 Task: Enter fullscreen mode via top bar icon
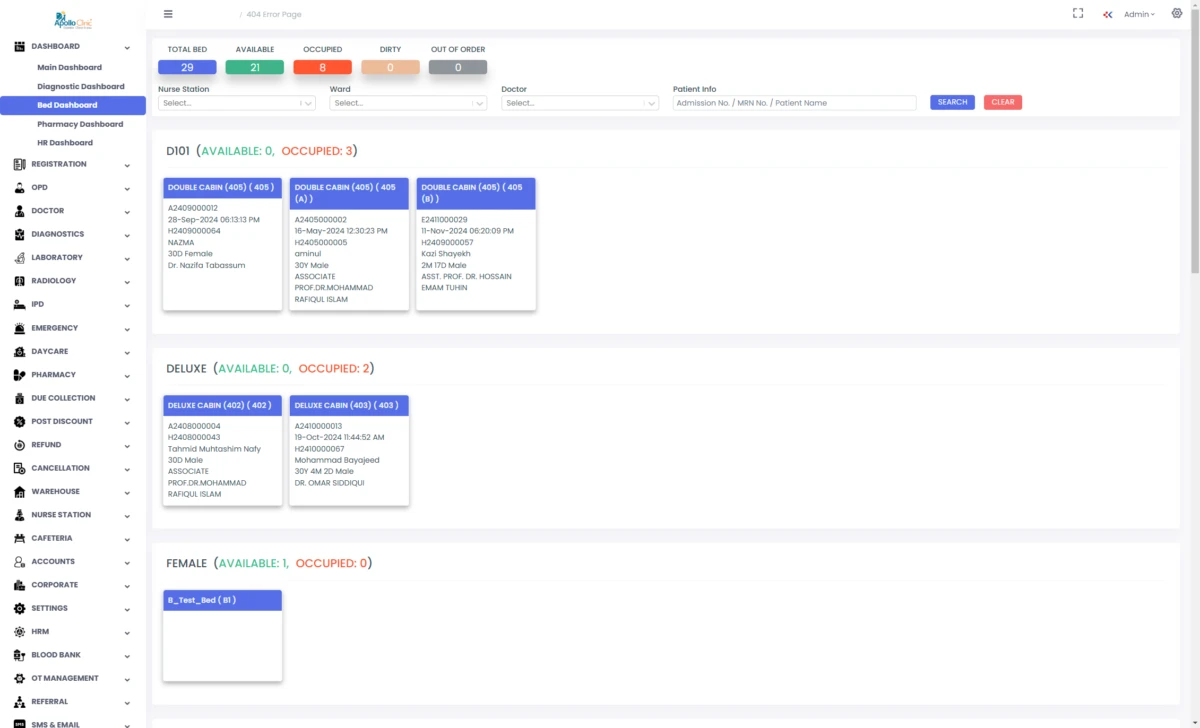pyautogui.click(x=1078, y=14)
